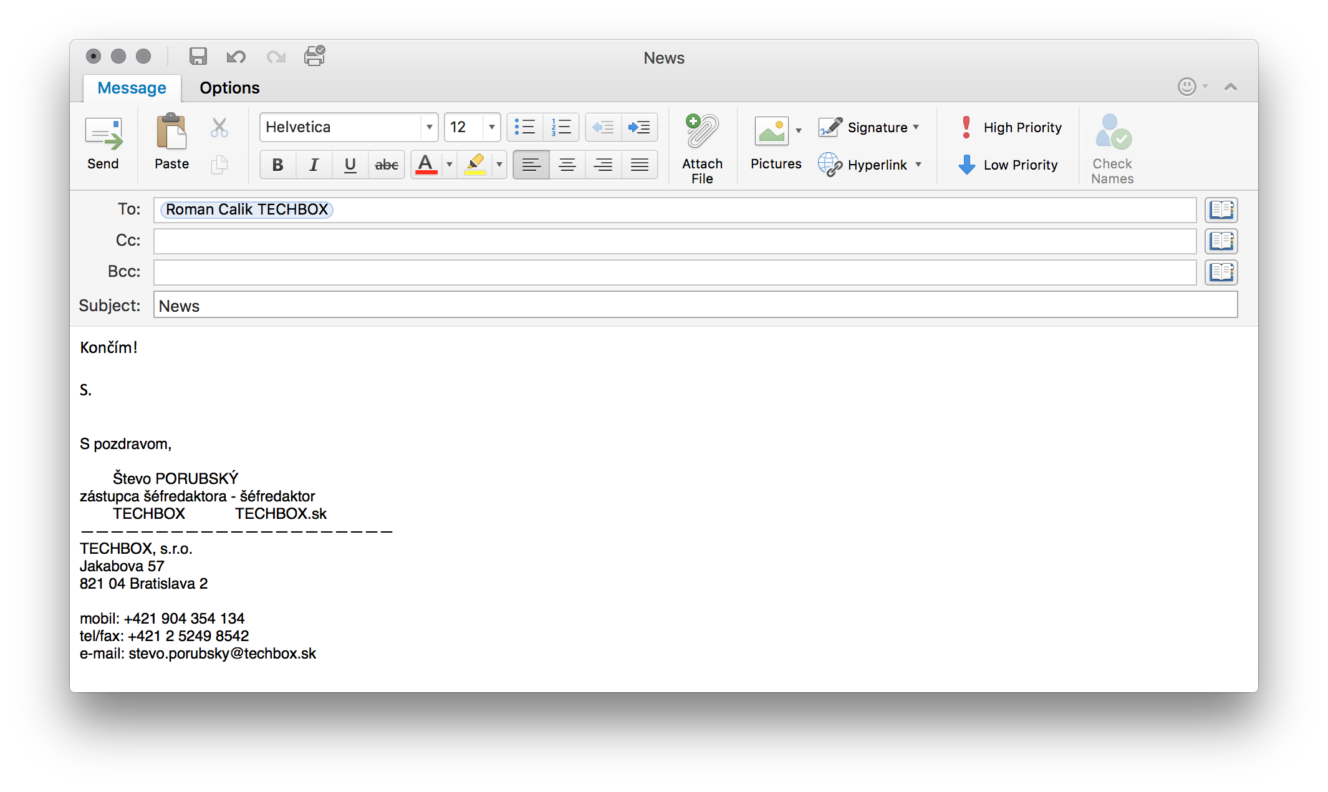Click 'S pozdravom,' in the body
This screenshot has width=1328, height=792.
[x=126, y=444]
